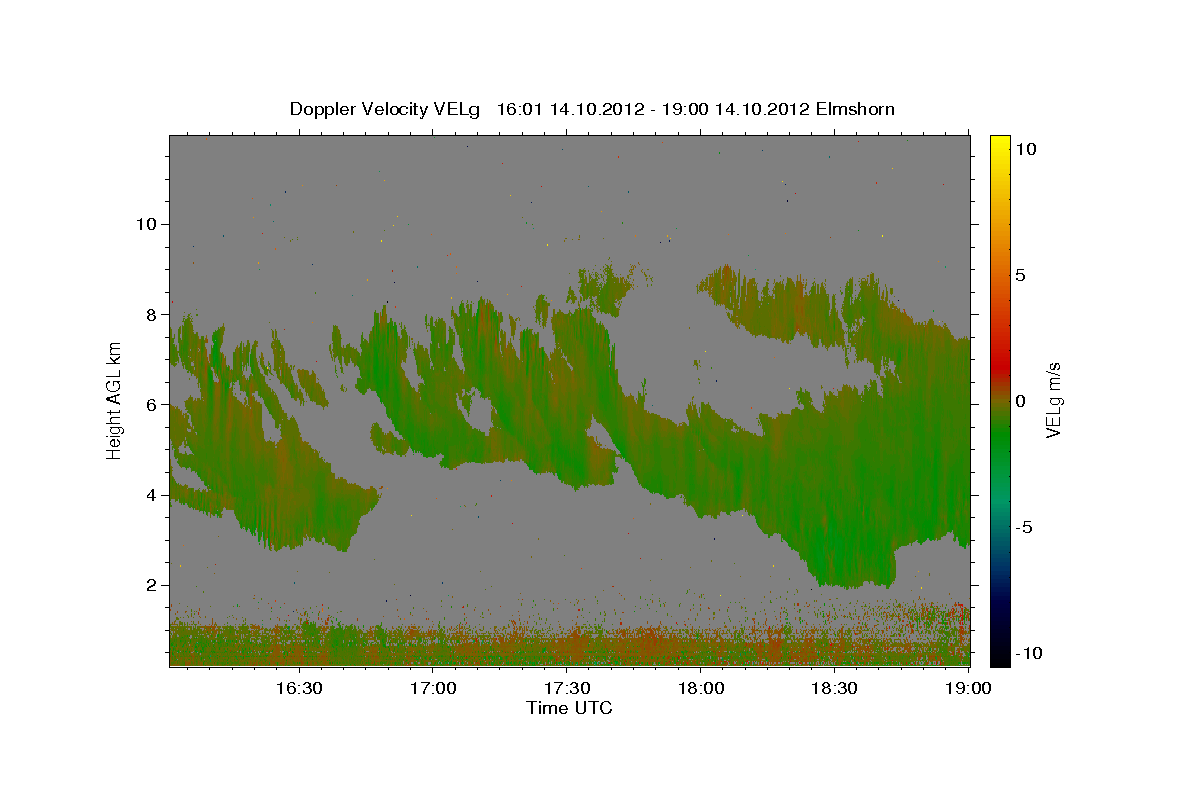Pick the yellow top of the colorbar
The image size is (1200, 800).
tap(999, 145)
